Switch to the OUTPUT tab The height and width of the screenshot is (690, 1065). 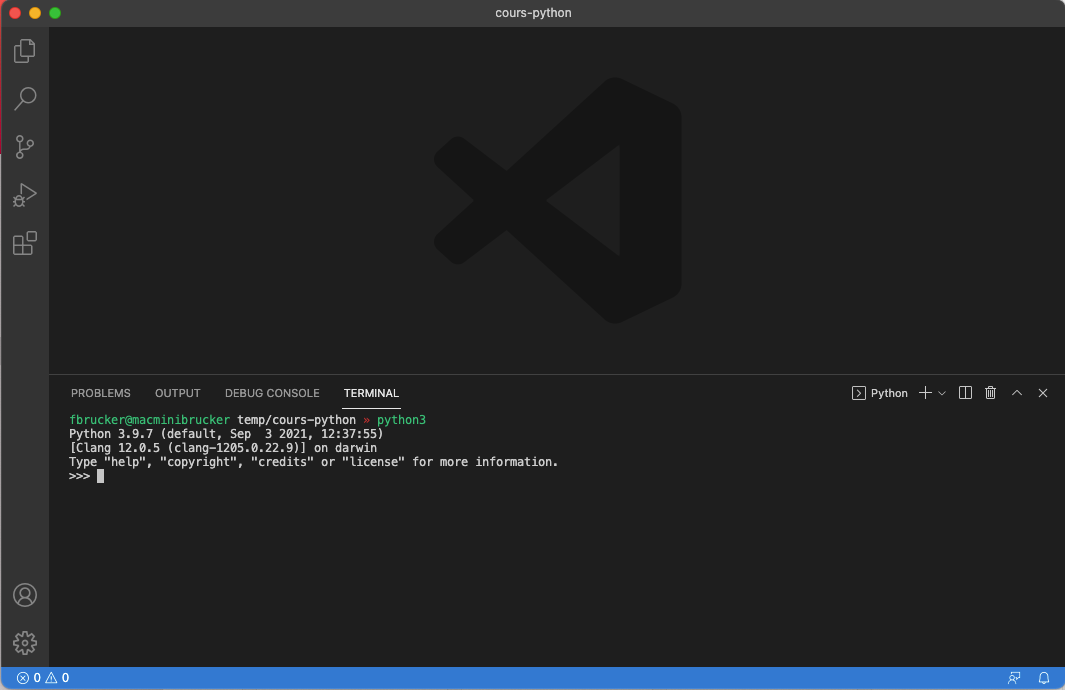click(178, 393)
